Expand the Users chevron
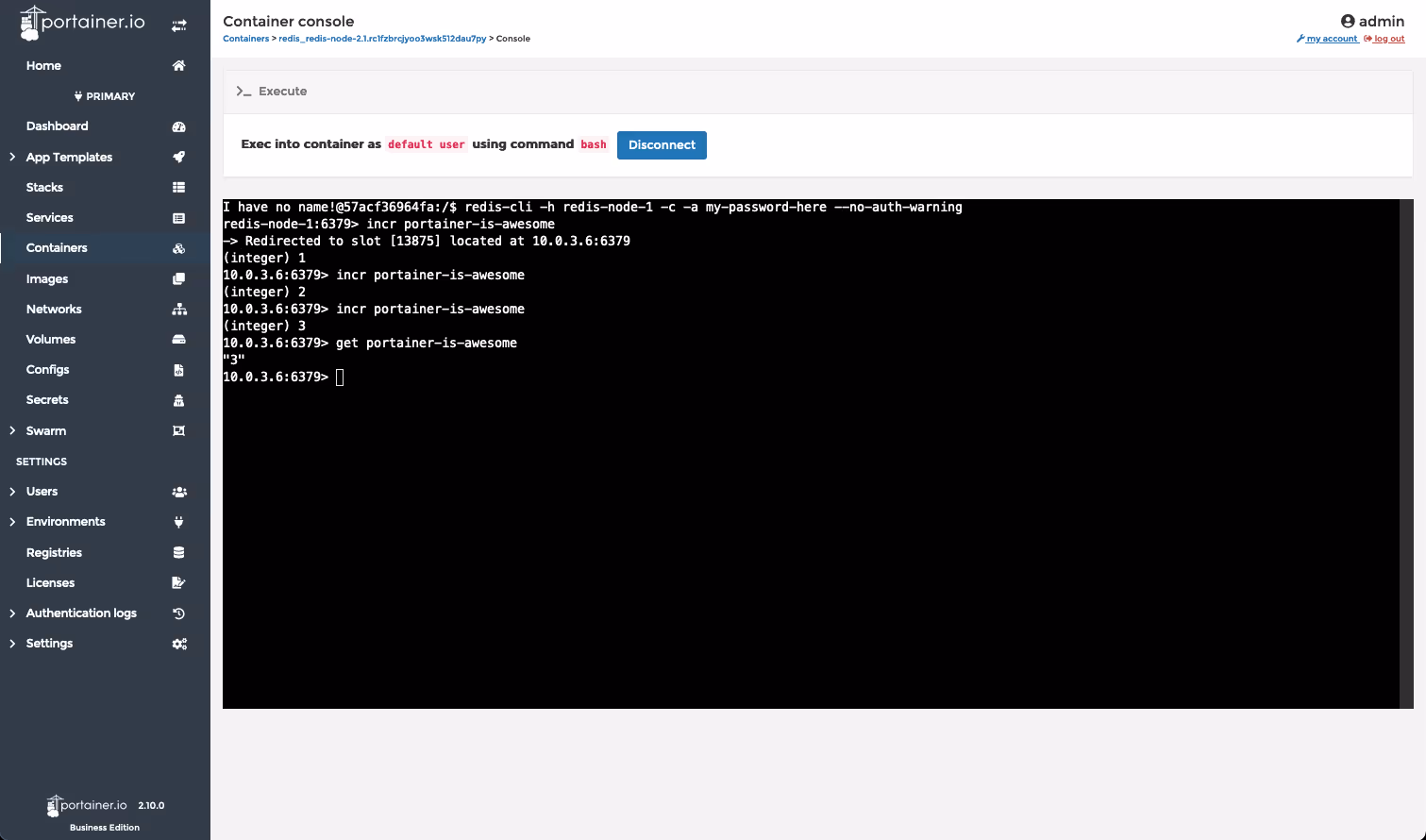This screenshot has height=840, width=1426. [12, 492]
